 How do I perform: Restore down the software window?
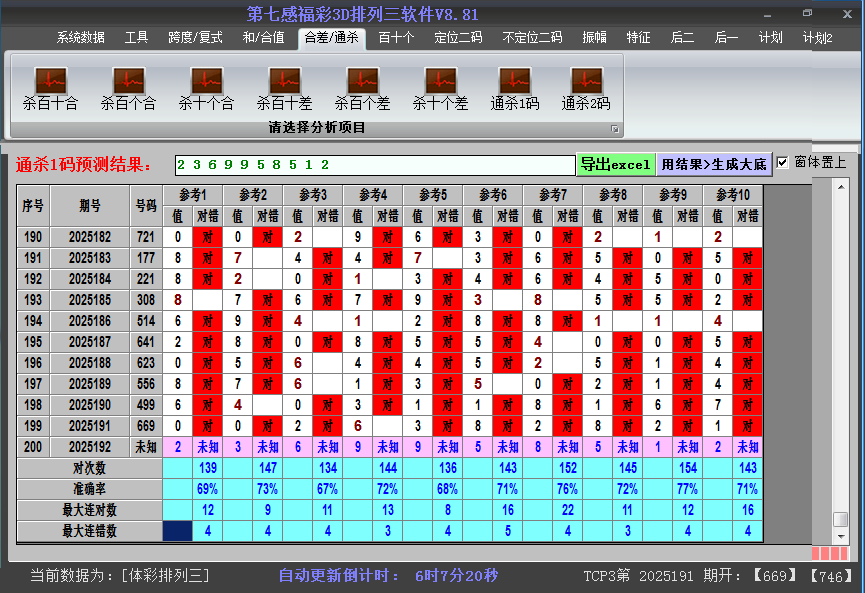pos(808,13)
